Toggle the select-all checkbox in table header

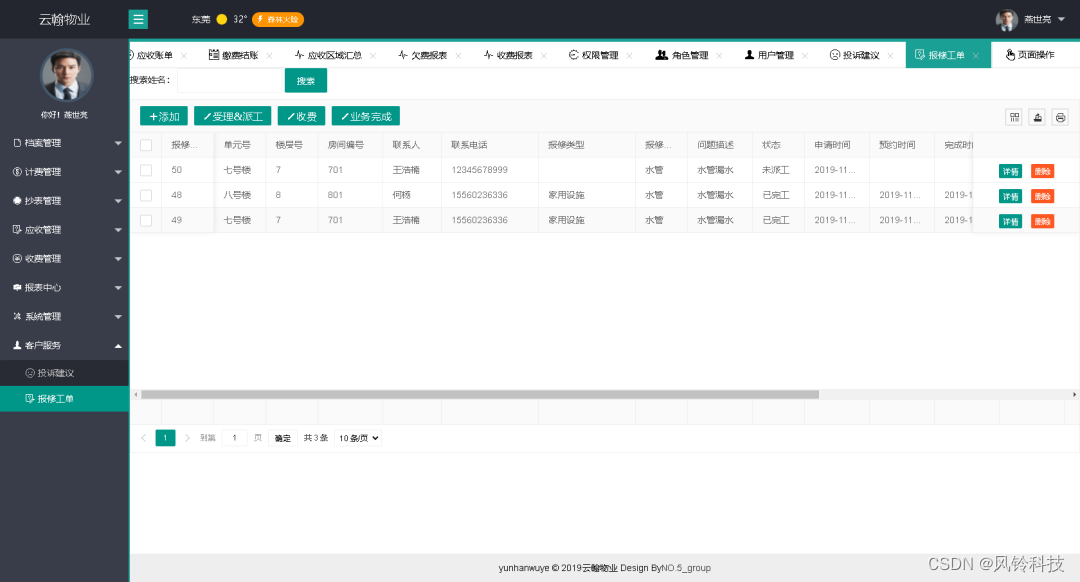[146, 145]
